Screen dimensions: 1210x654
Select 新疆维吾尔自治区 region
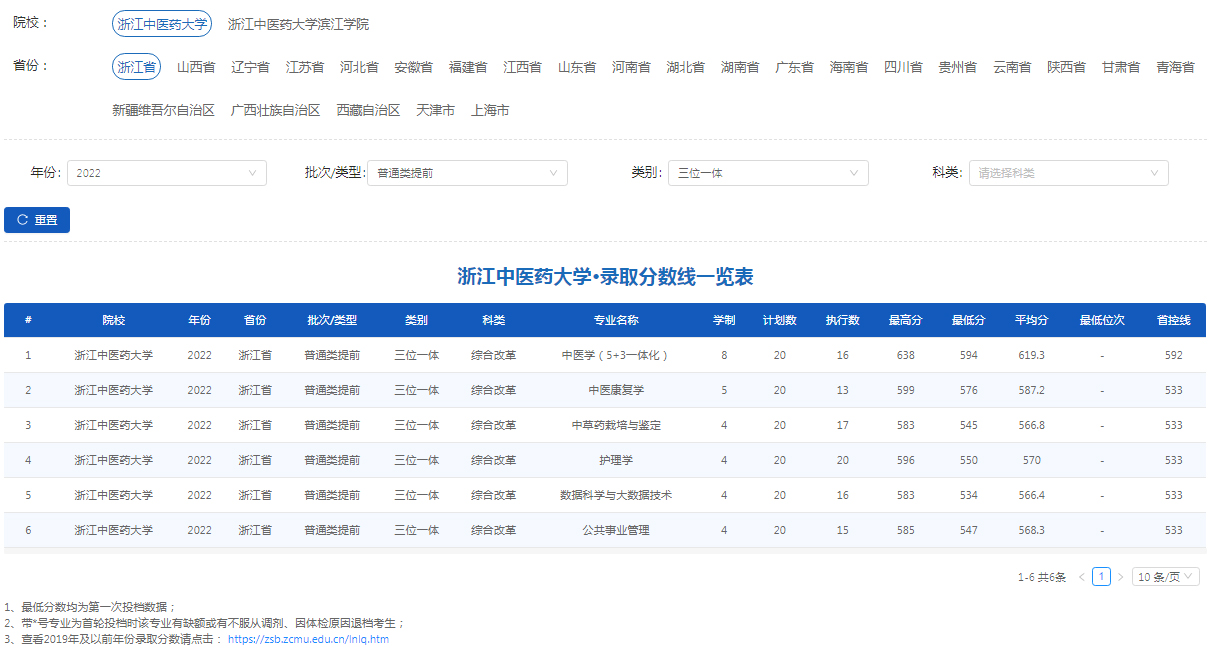[163, 110]
